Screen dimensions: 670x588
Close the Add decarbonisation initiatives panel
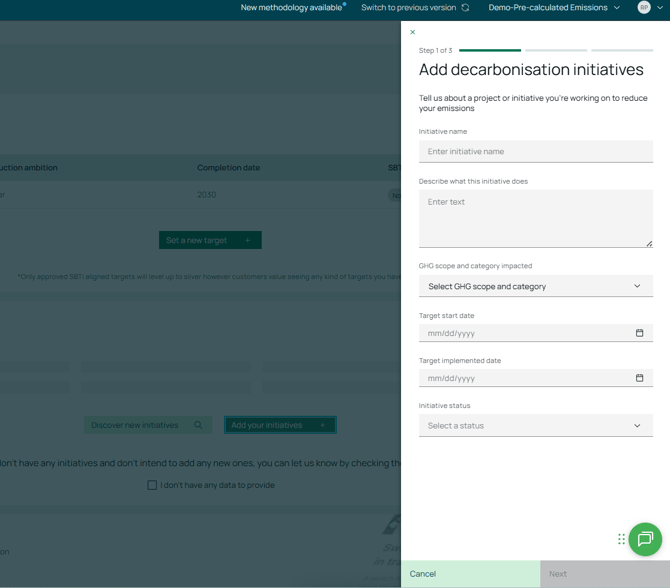[x=412, y=32]
